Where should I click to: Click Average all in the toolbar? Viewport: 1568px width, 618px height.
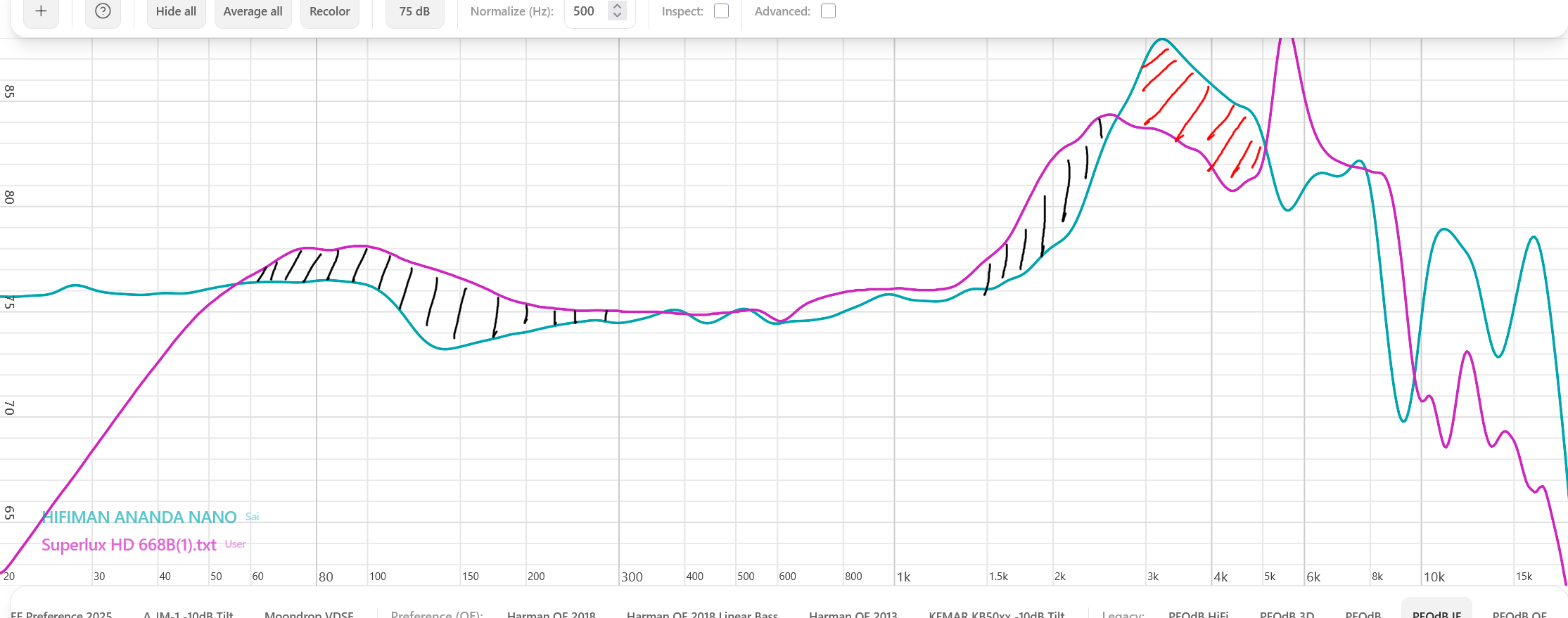[x=253, y=11]
